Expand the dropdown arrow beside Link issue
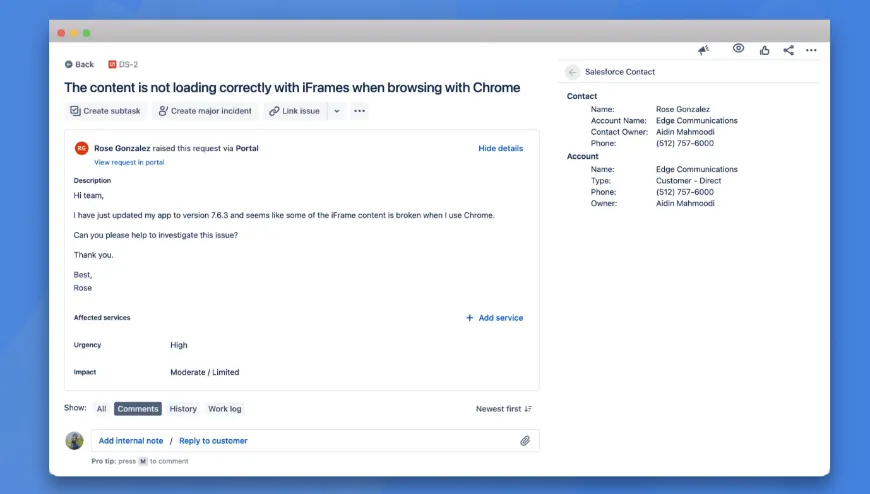870x494 pixels. [x=336, y=111]
